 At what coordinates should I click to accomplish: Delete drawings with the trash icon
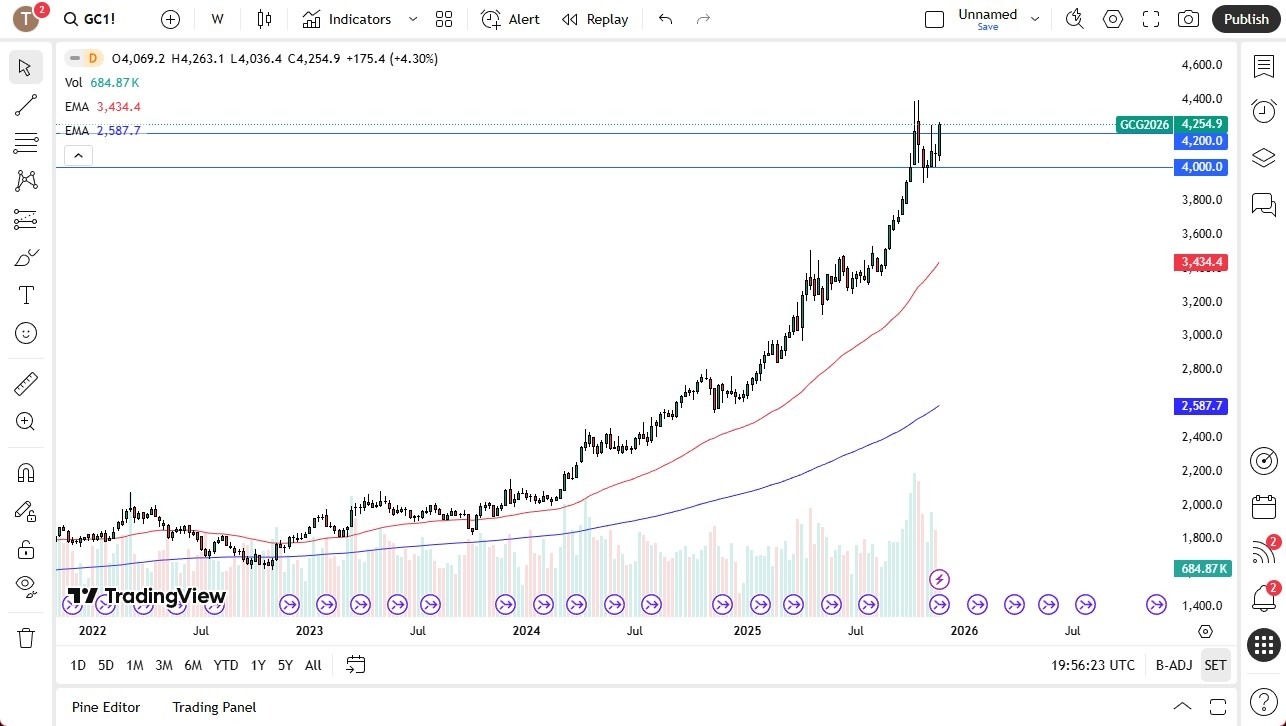(x=26, y=637)
